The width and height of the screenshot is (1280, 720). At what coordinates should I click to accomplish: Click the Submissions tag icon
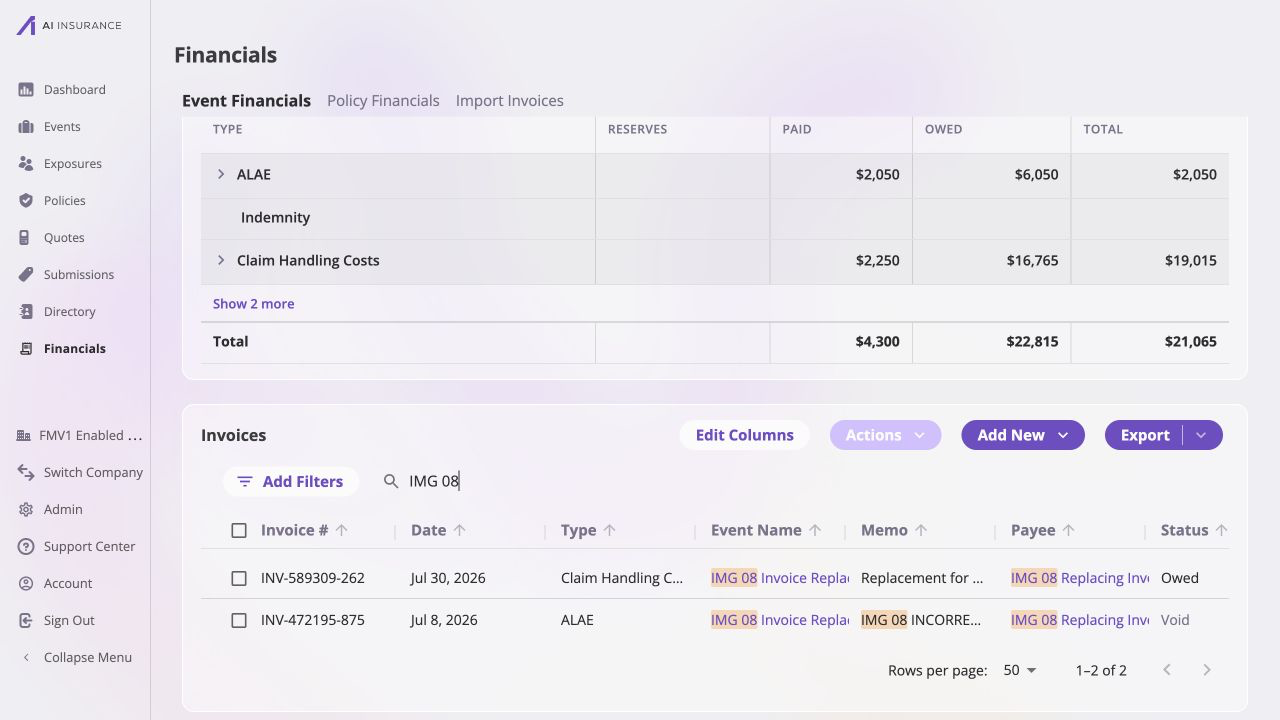(x=26, y=275)
